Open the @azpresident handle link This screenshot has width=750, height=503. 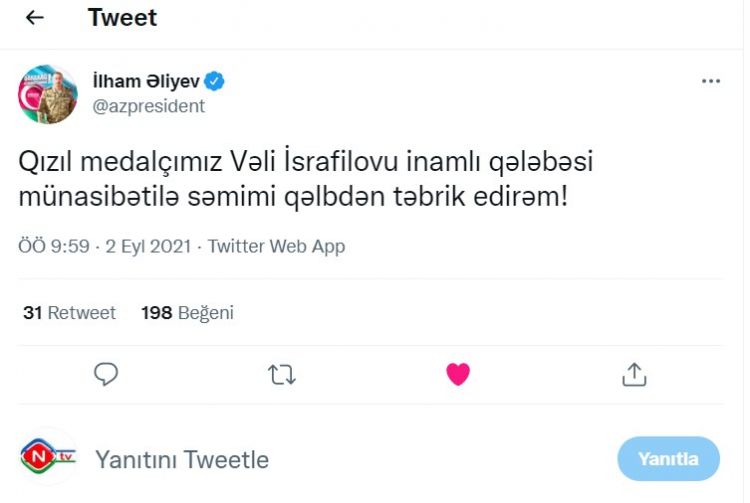[x=148, y=106]
